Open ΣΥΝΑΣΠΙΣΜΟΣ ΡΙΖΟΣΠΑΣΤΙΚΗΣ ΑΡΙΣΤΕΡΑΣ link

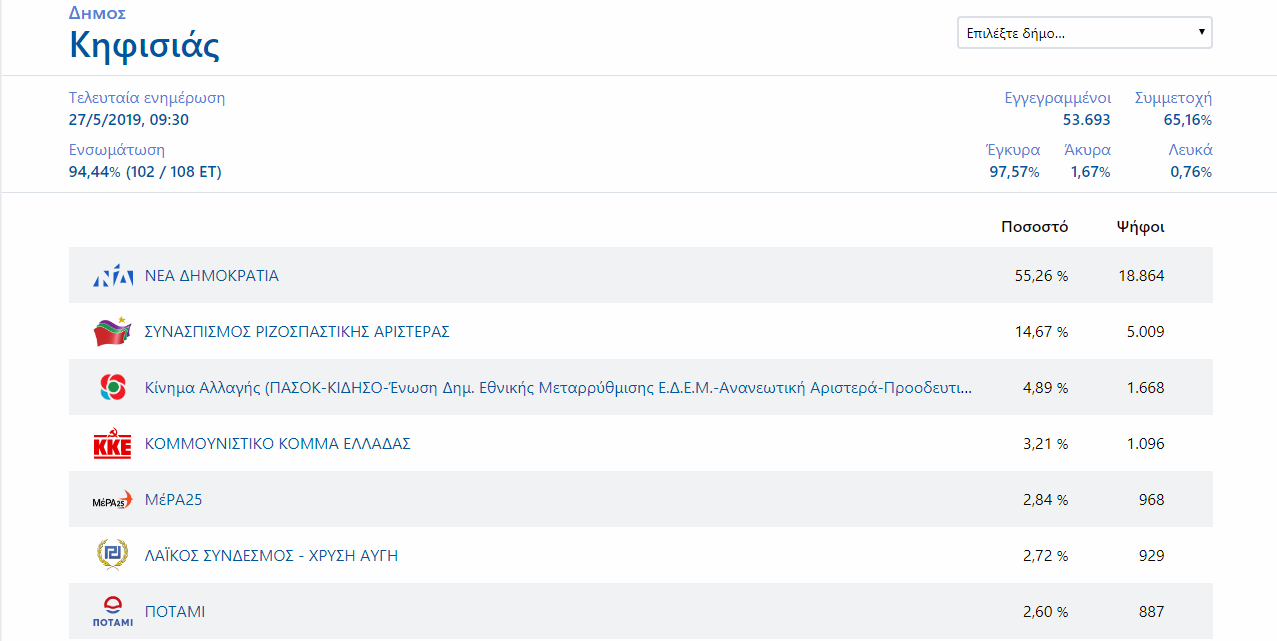coord(297,332)
